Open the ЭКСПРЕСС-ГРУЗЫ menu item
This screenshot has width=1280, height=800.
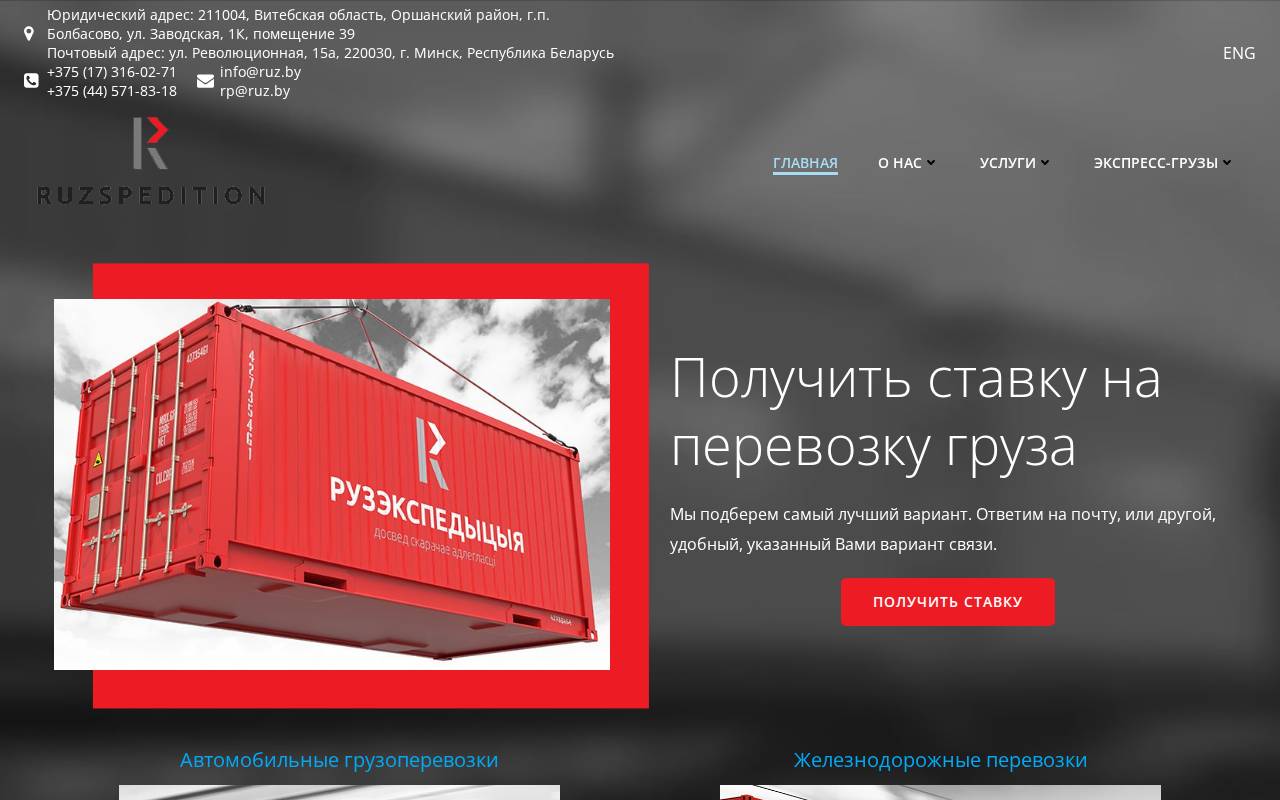[x=1155, y=162]
